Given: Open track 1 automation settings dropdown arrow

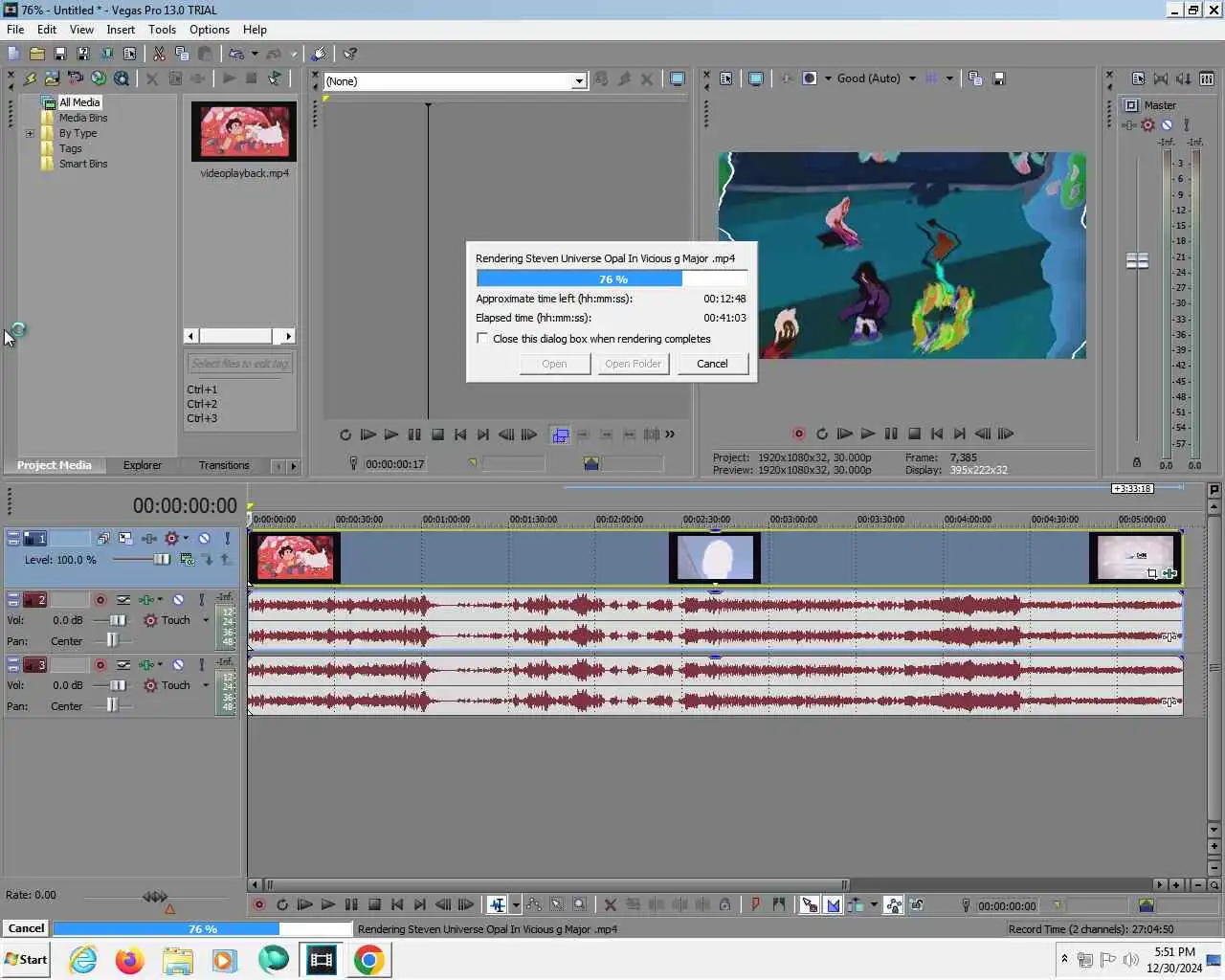Looking at the screenshot, I should [186, 539].
